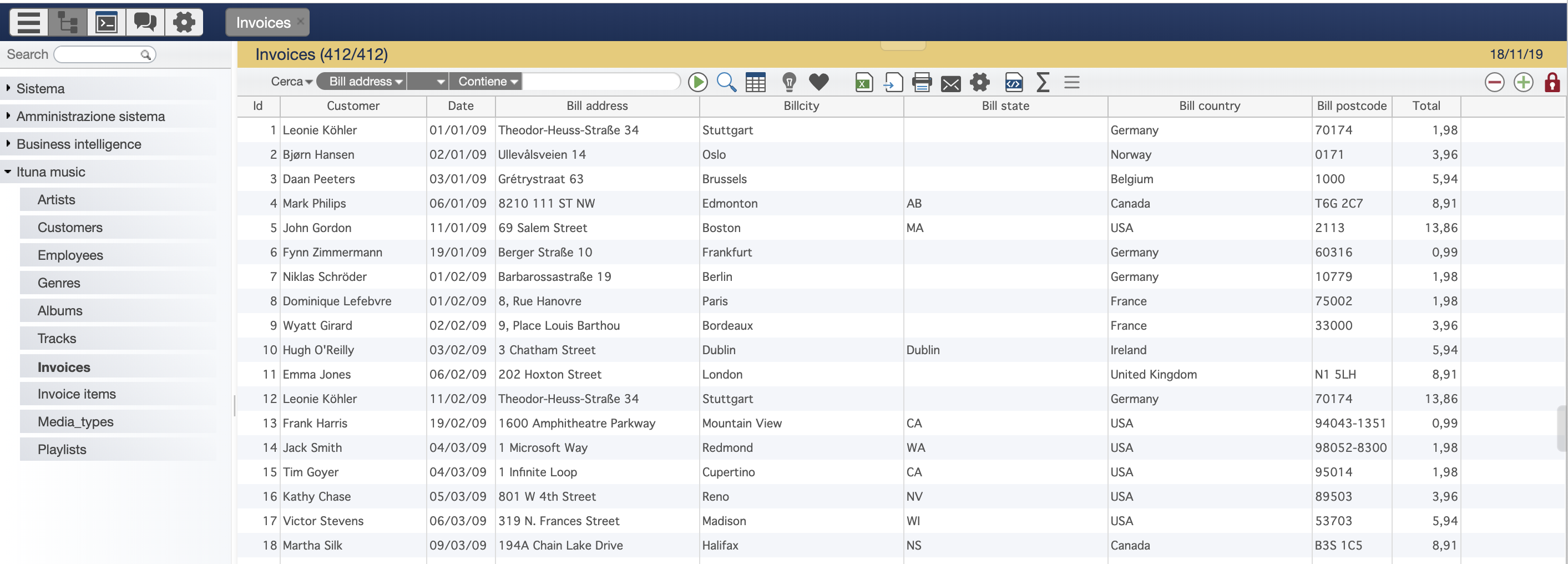
Task: Select country cell United Kingdom
Action: click(x=1210, y=375)
